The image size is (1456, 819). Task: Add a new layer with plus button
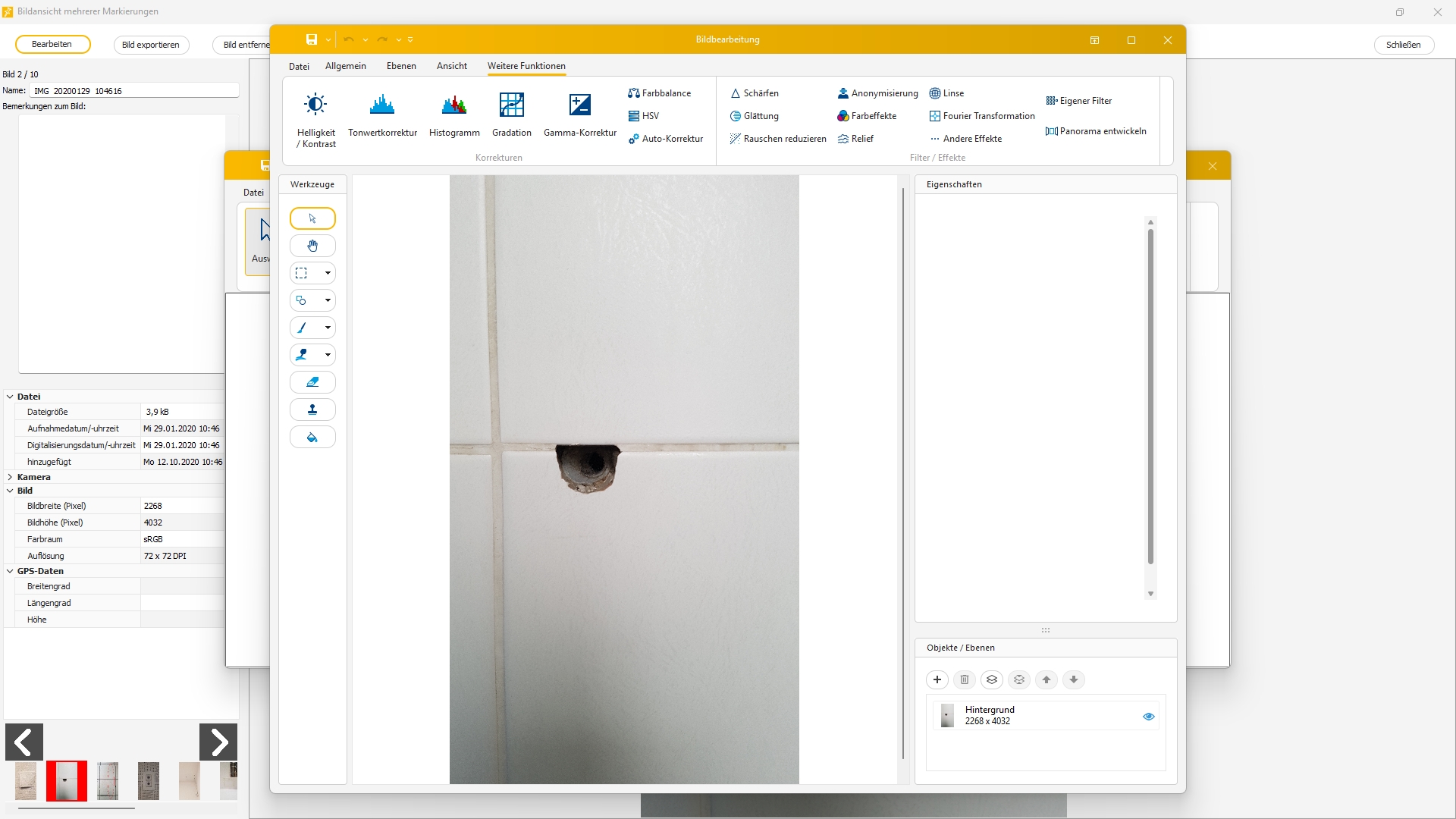[x=937, y=679]
